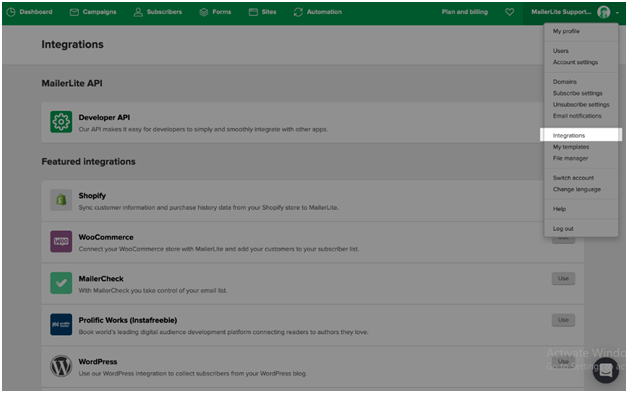Click the MailerCheck integration title

101,279
